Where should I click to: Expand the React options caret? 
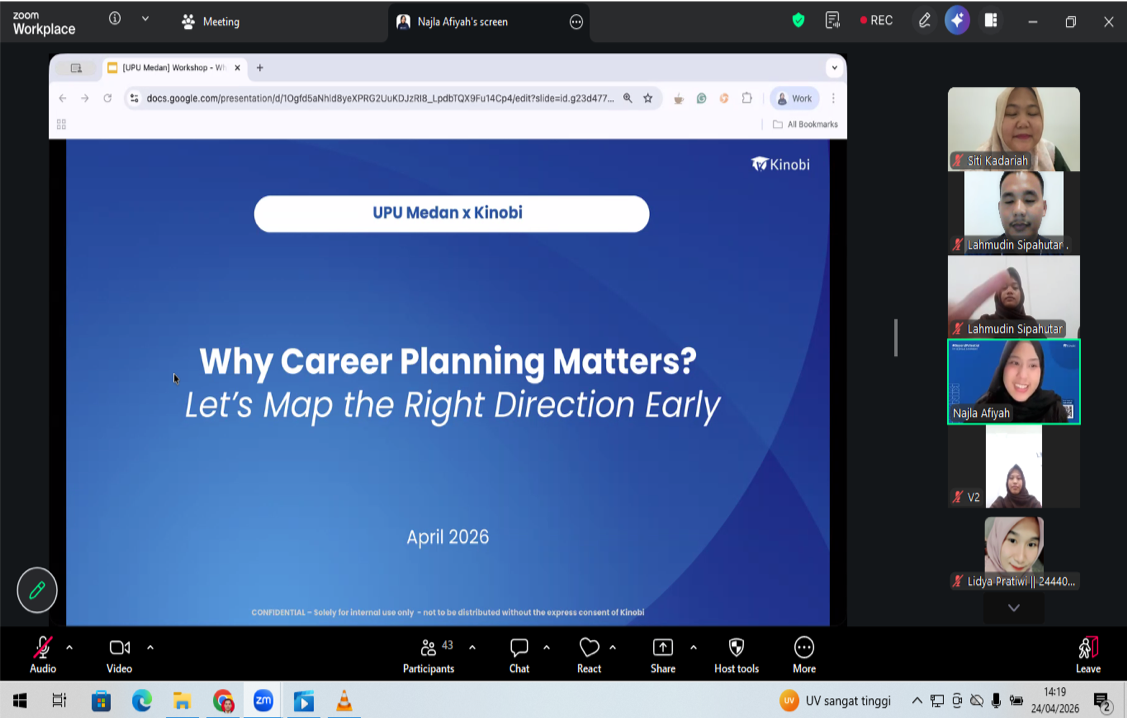click(x=612, y=648)
